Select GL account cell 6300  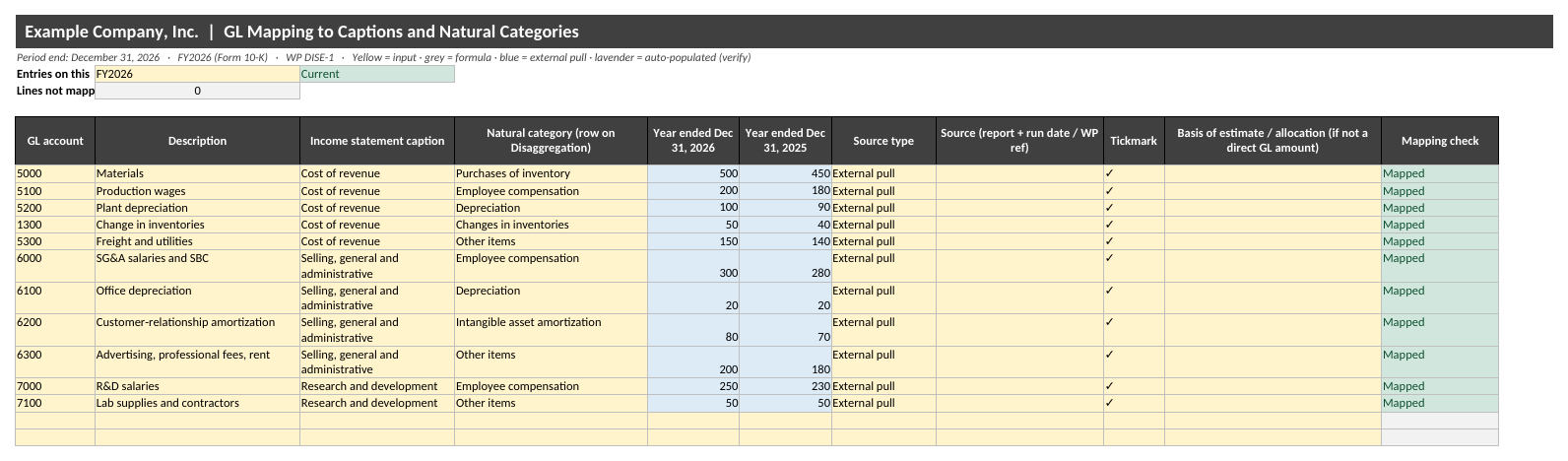(x=55, y=362)
